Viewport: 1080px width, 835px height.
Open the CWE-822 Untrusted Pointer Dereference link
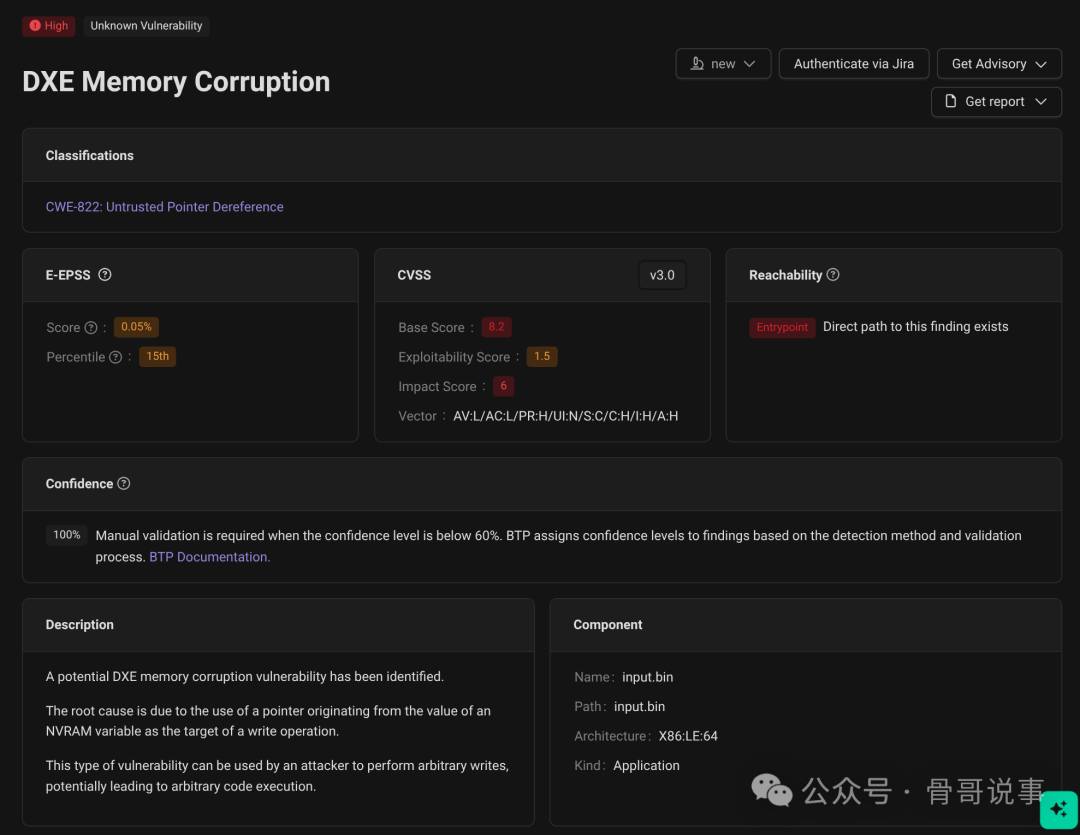tap(165, 207)
